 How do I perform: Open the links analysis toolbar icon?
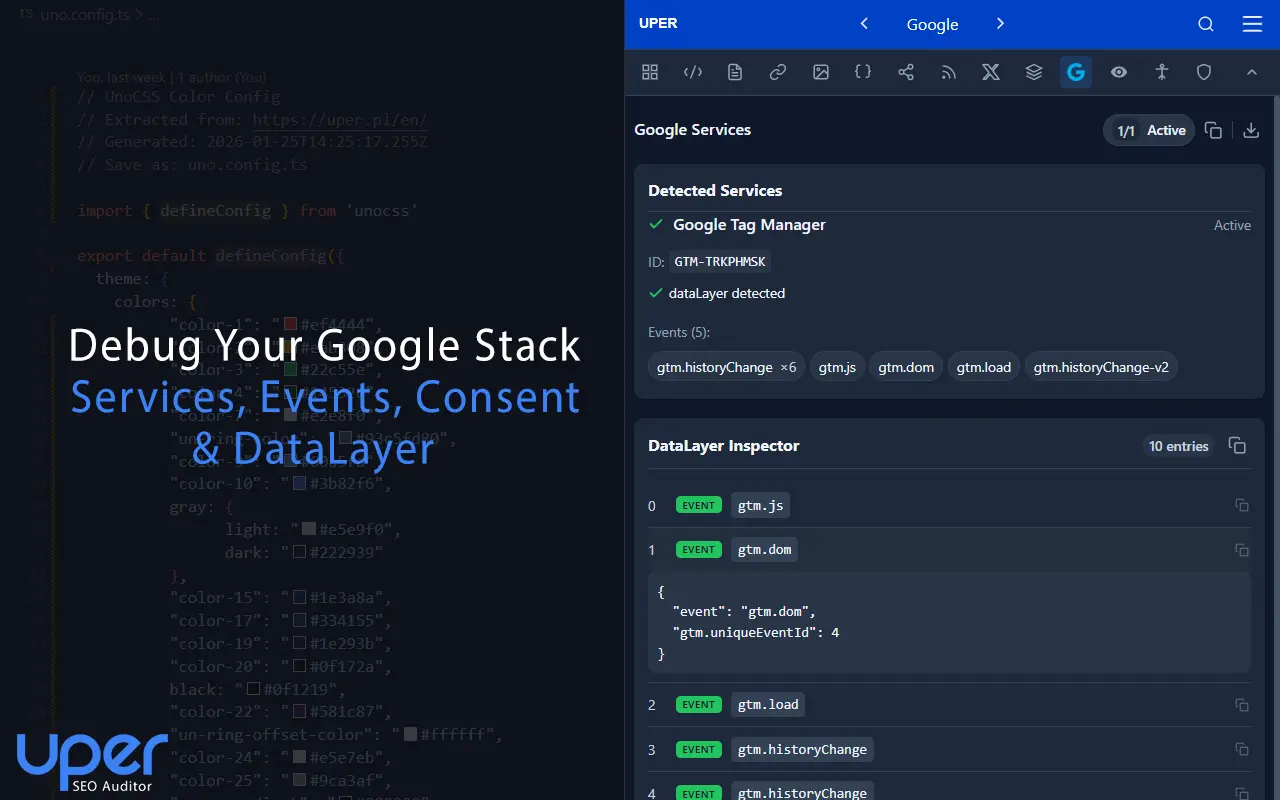[x=777, y=72]
